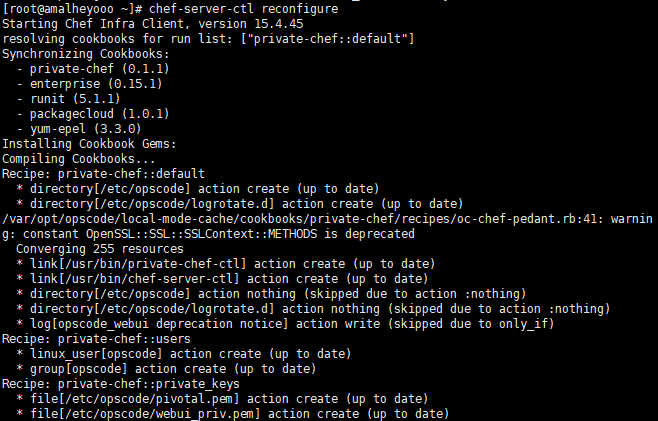
Task: Click the Installing Cookbook Gems line
Action: (x=89, y=144)
